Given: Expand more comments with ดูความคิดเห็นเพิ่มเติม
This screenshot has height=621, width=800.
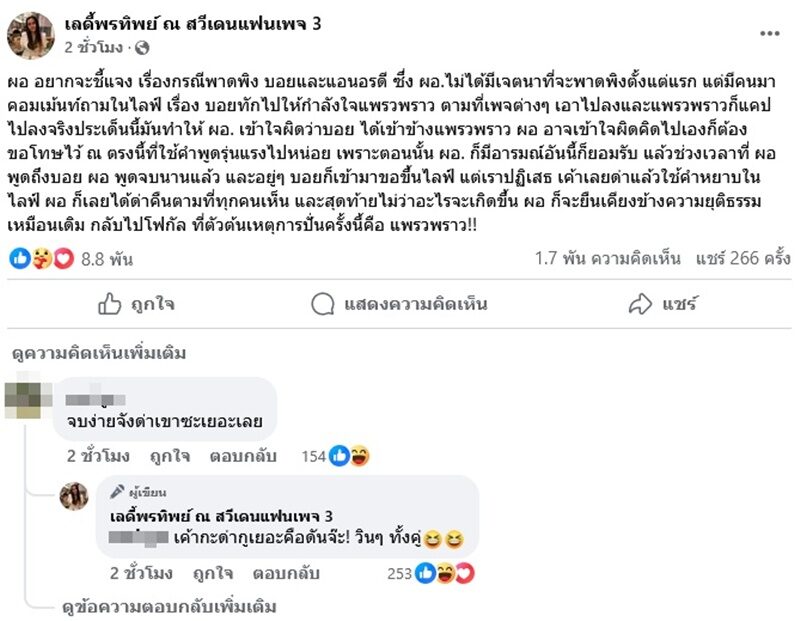Looking at the screenshot, I should tap(99, 353).
